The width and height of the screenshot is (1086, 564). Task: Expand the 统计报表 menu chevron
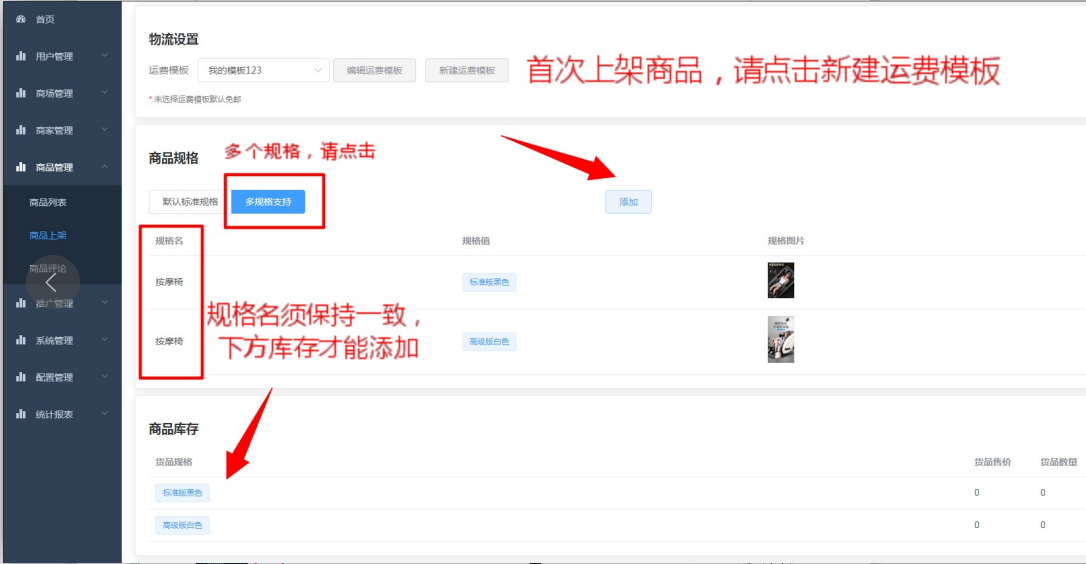(x=105, y=414)
